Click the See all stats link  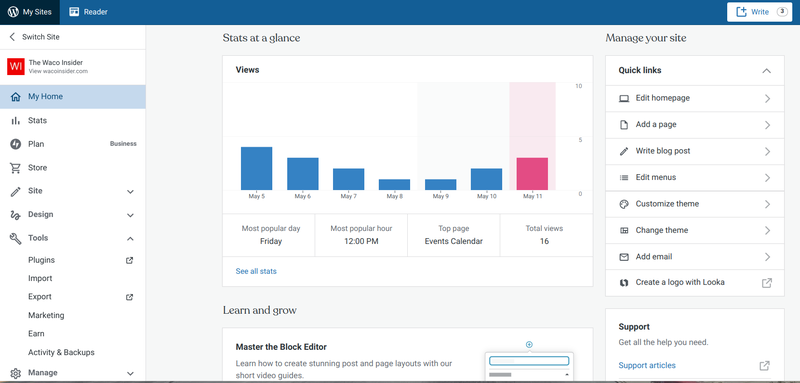point(256,271)
